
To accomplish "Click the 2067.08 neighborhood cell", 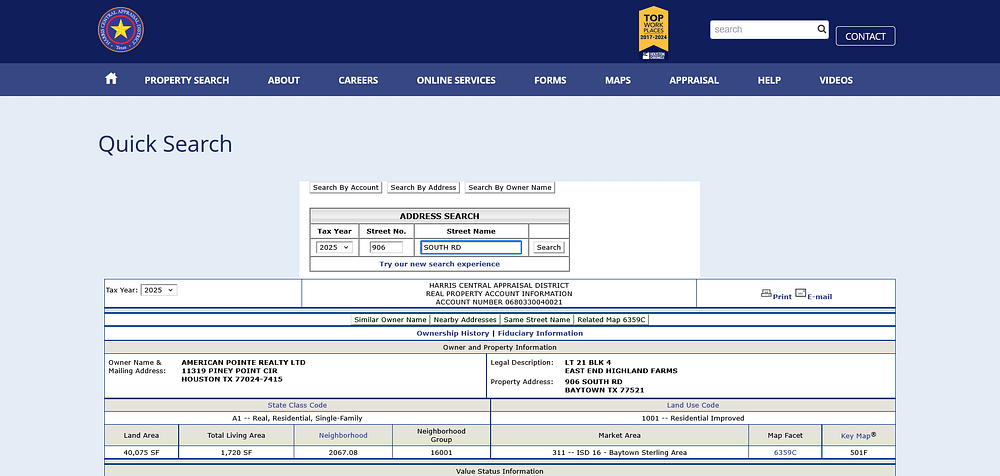I will (343, 452).
